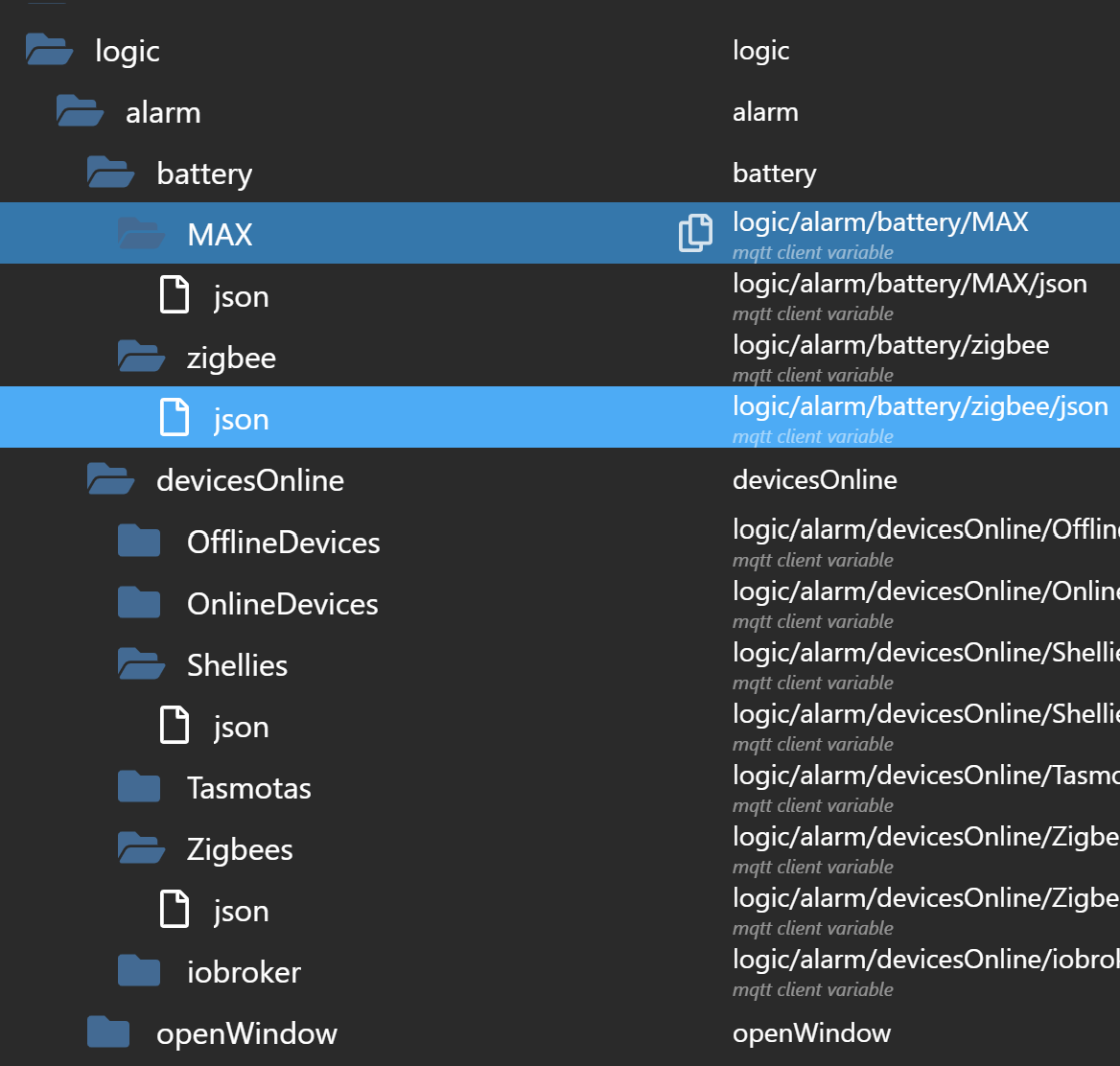Screen dimensions: 1120x1066
Task: Click the copy ID icon beside logic/alarm/battery/MAX
Action: click(695, 233)
